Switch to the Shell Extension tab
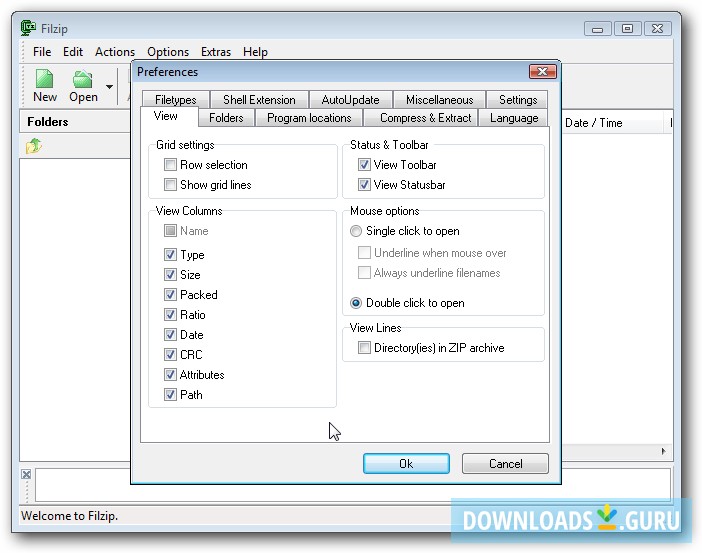 (259, 99)
